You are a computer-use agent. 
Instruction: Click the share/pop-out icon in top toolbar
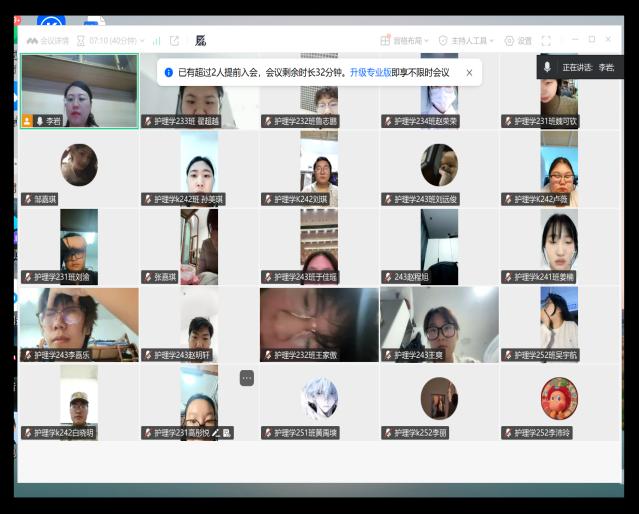click(x=175, y=41)
